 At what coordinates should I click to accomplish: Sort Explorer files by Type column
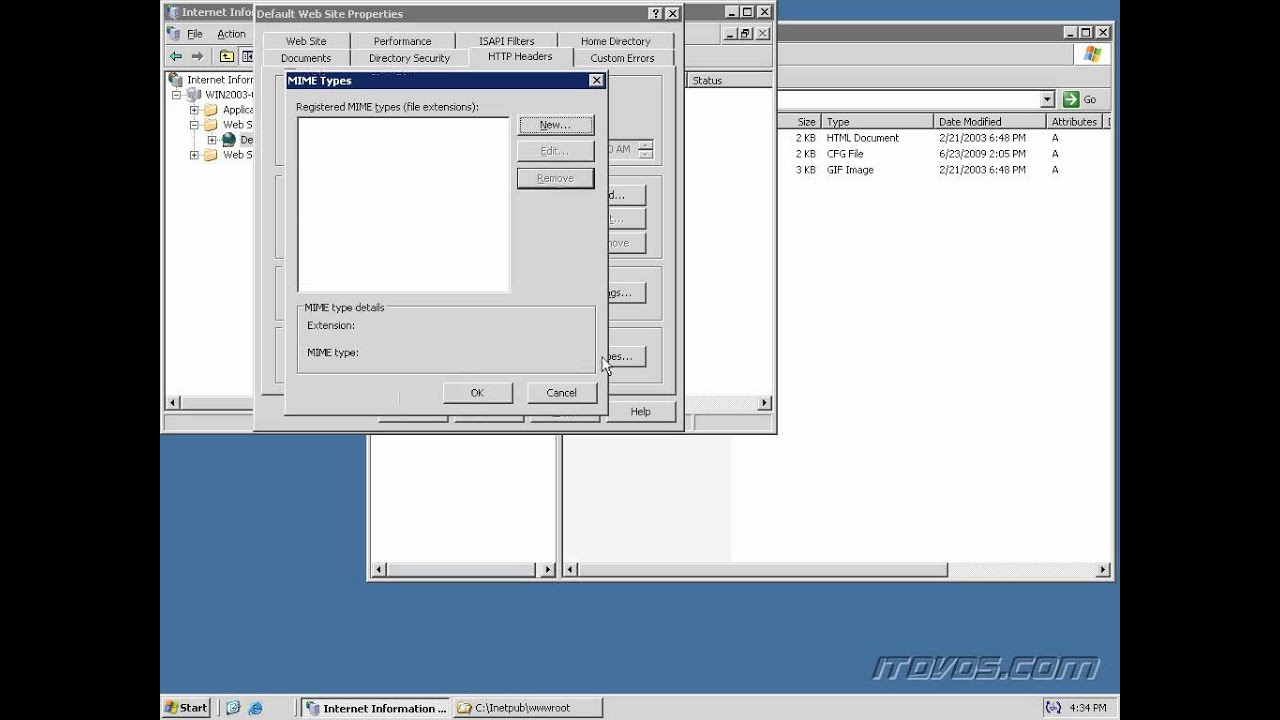pos(878,122)
